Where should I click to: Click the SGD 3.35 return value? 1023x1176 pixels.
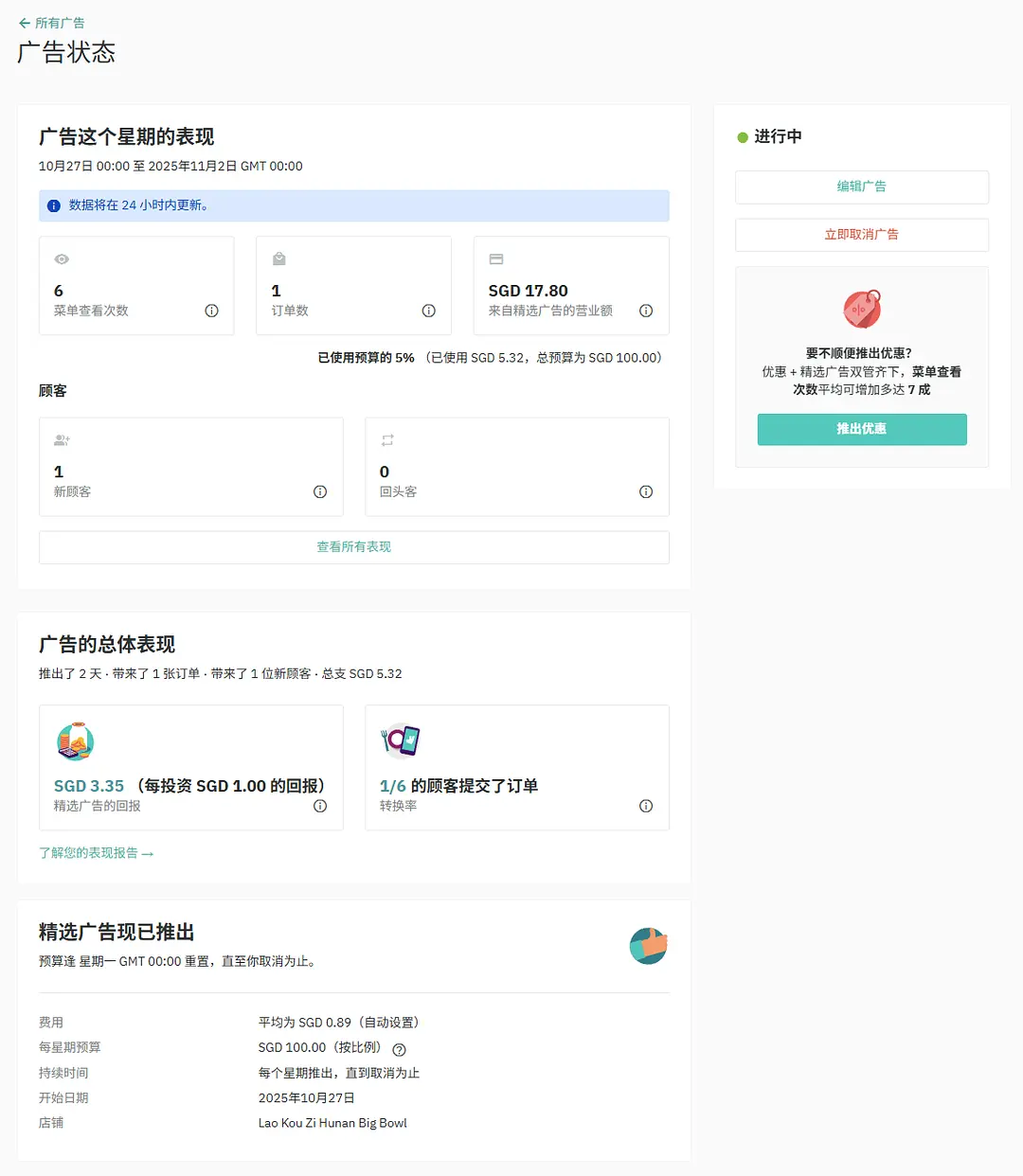(x=89, y=786)
